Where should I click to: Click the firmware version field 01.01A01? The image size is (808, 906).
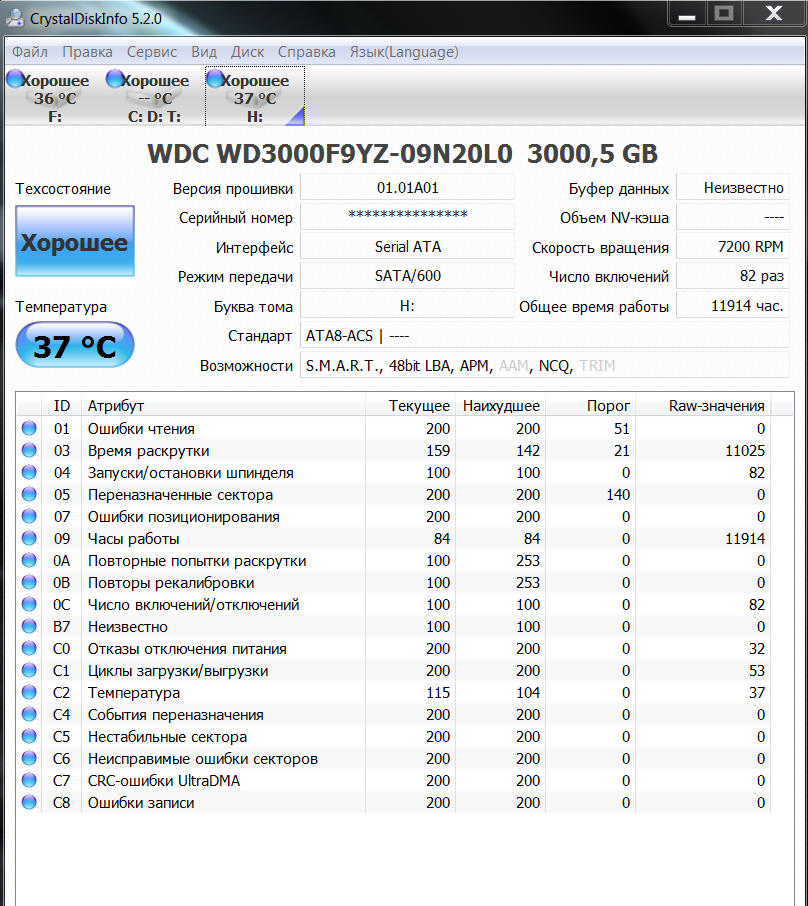[x=407, y=188]
